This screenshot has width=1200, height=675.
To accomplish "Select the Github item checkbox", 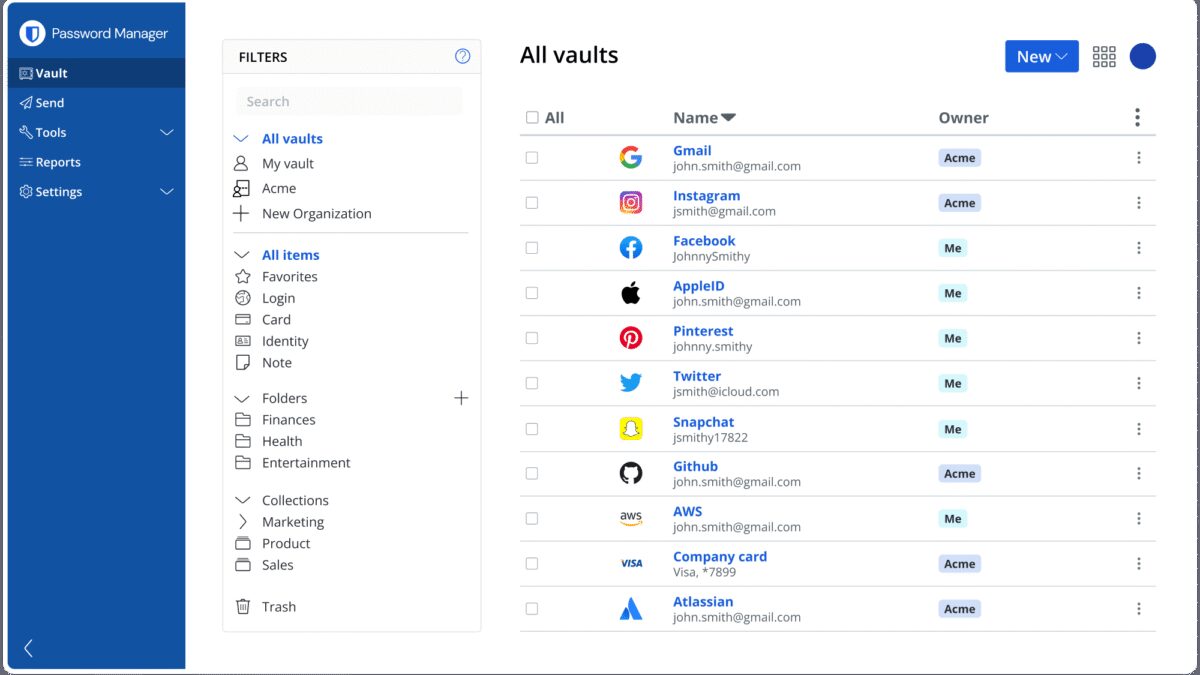I will [x=532, y=473].
